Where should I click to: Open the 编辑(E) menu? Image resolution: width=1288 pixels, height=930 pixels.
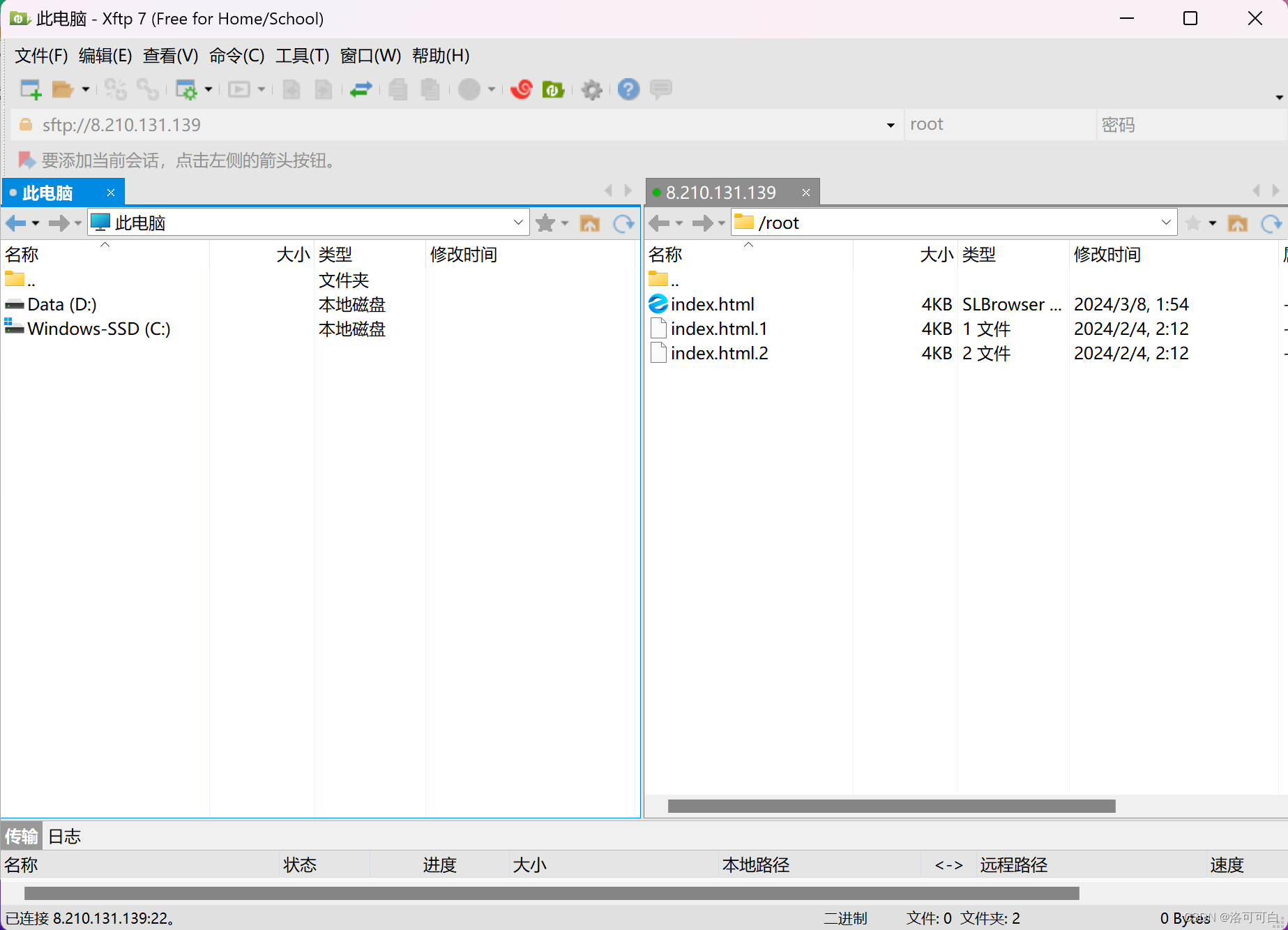tap(105, 56)
